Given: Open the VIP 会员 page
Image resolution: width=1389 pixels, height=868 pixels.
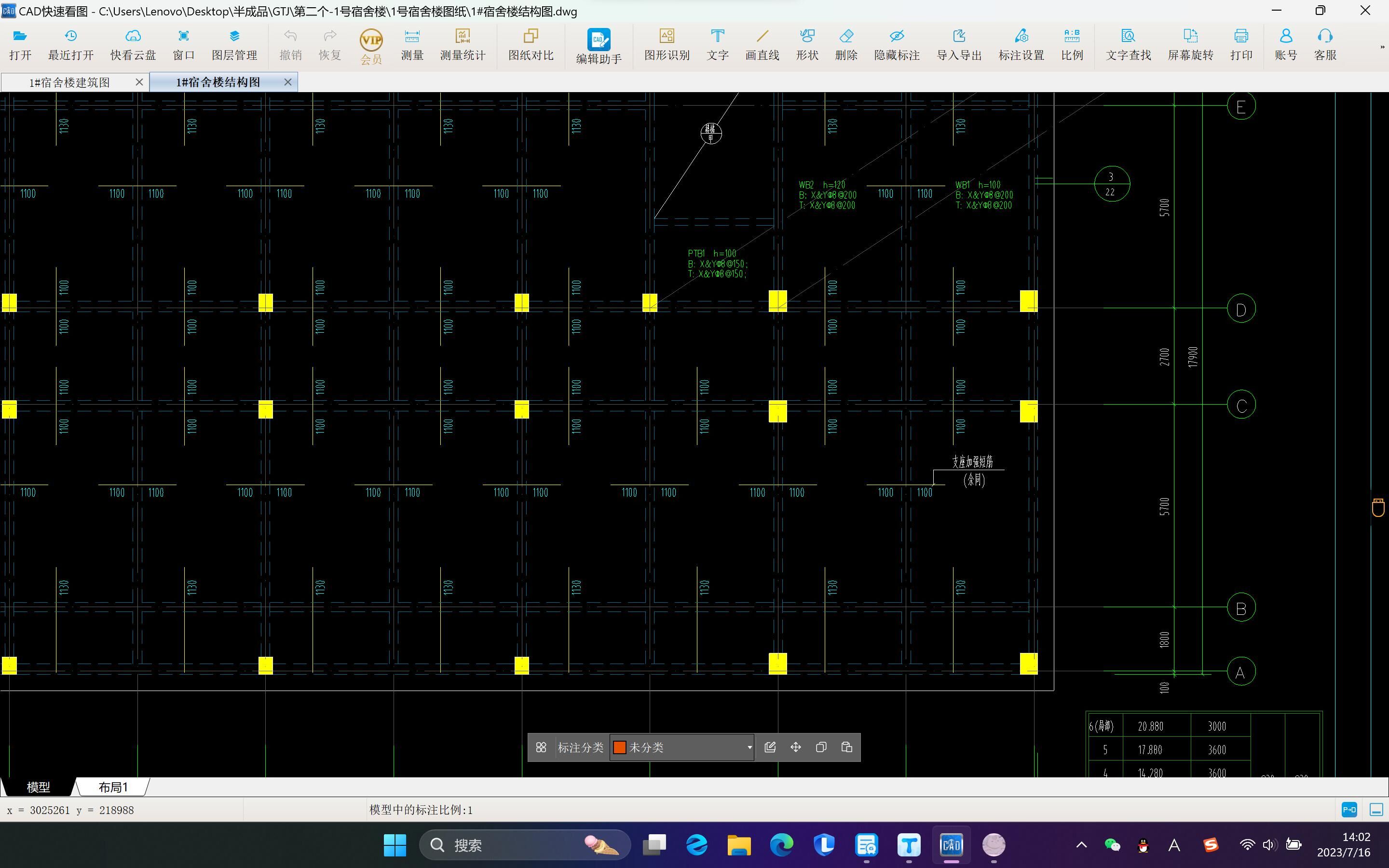Looking at the screenshot, I should tap(371, 46).
